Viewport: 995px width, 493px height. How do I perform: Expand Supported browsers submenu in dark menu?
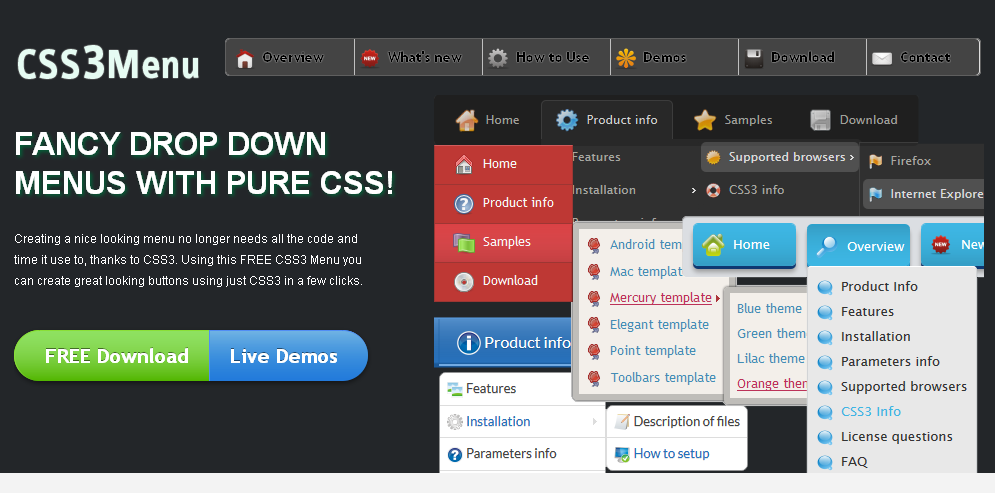[x=852, y=157]
